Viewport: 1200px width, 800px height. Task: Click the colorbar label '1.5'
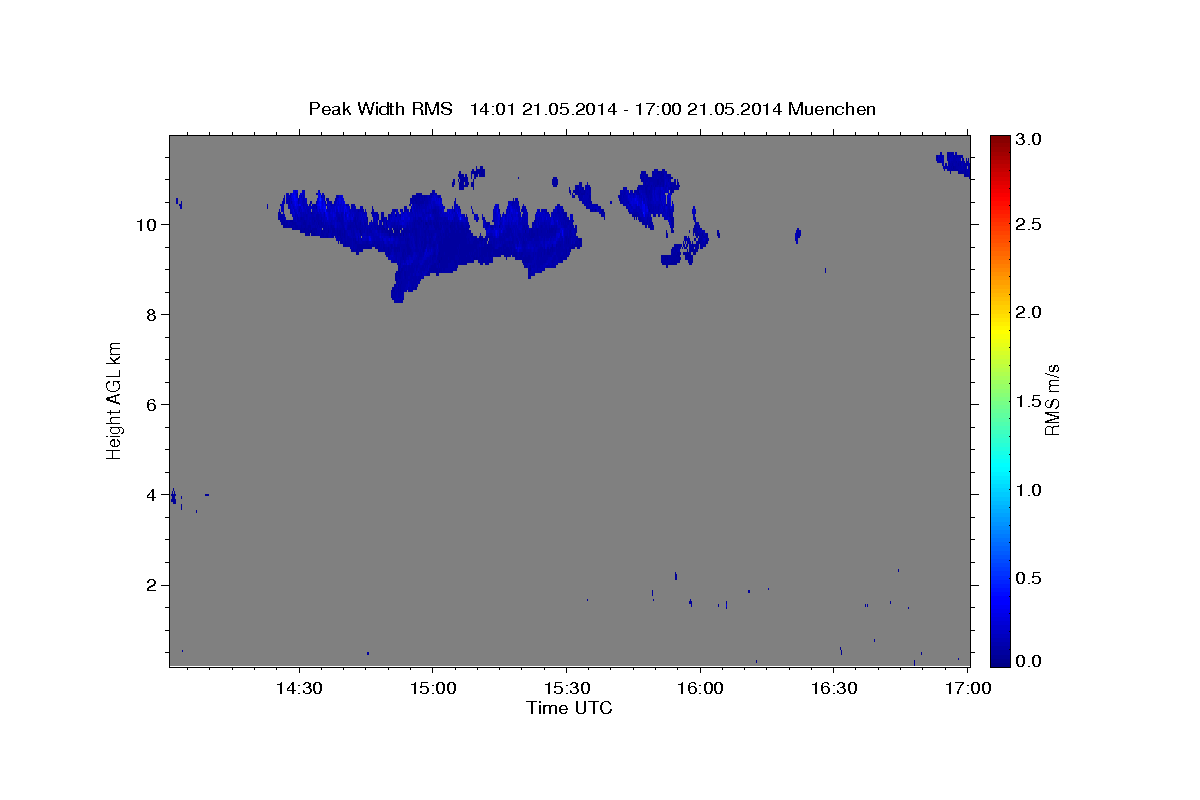1029,401
